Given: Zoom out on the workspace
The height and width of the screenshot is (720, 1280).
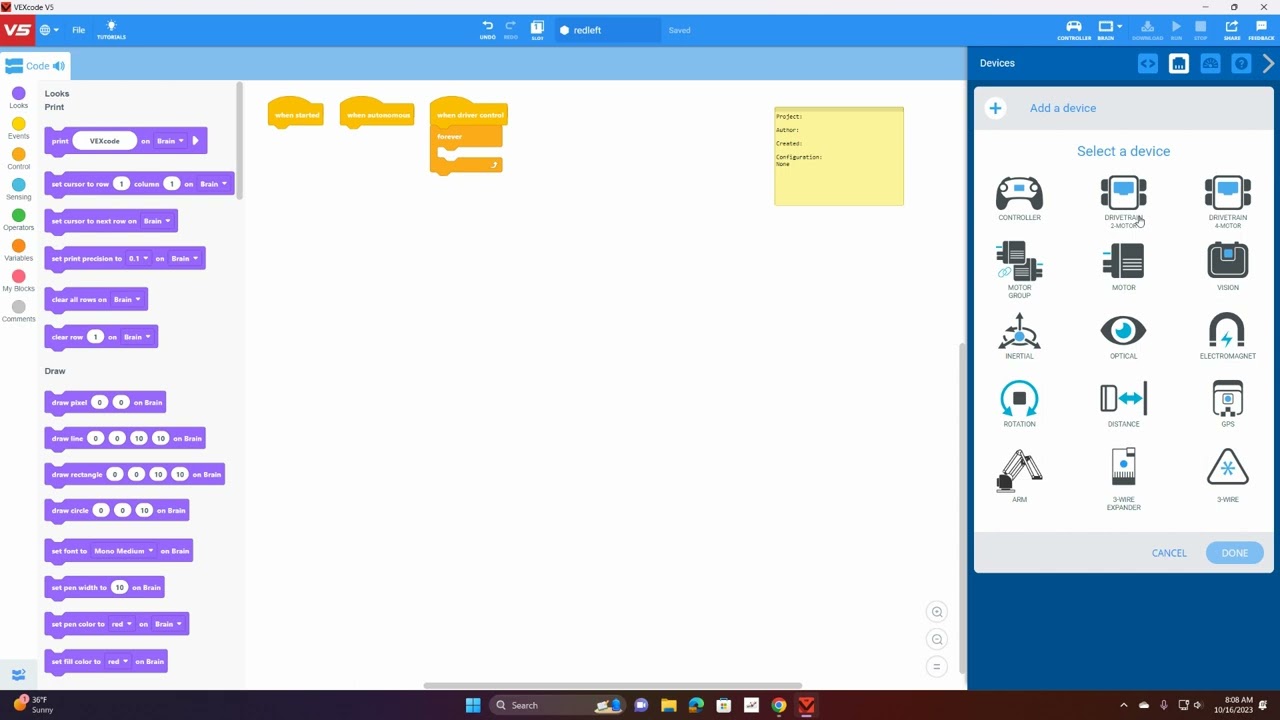Looking at the screenshot, I should coord(937,639).
